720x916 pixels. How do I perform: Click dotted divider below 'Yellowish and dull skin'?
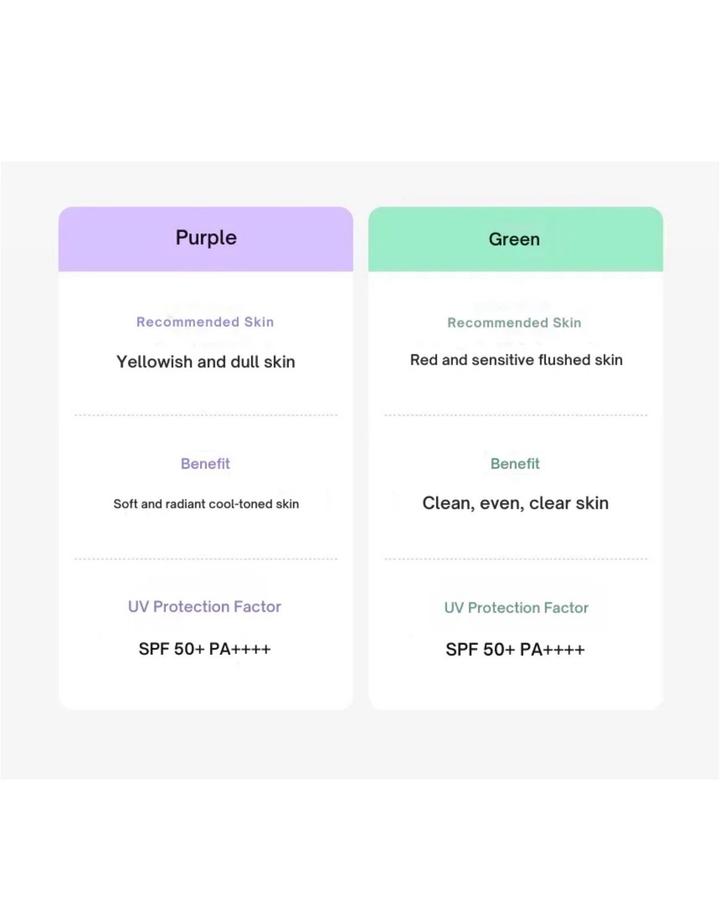point(206,415)
